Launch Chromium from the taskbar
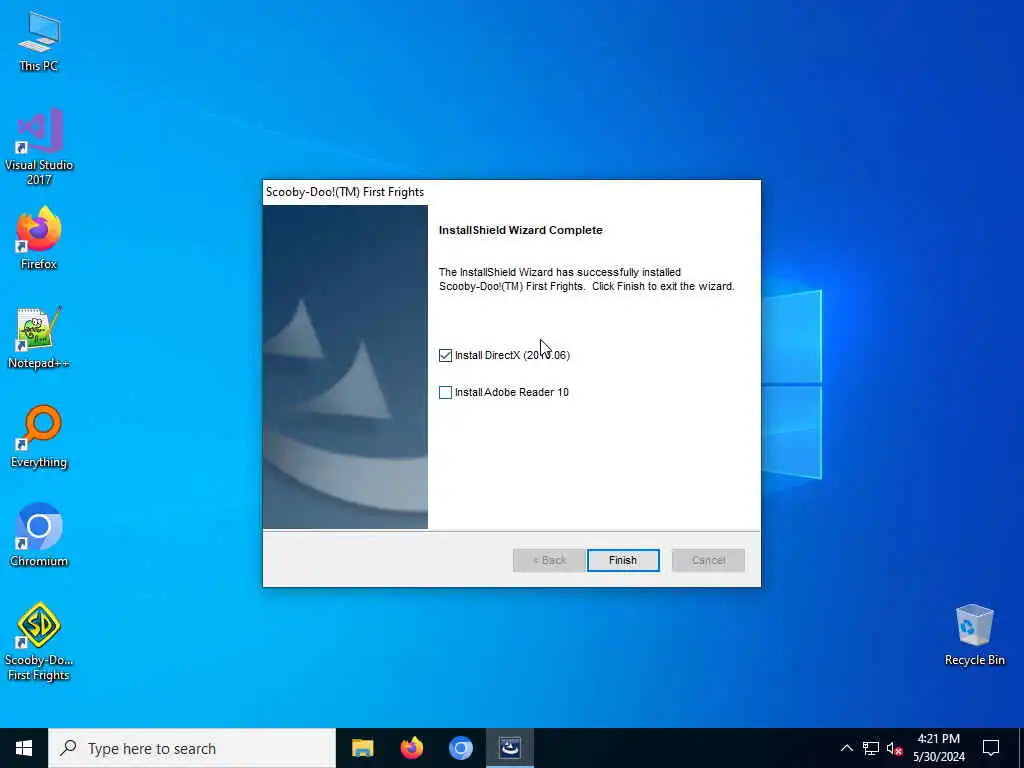 coord(460,748)
